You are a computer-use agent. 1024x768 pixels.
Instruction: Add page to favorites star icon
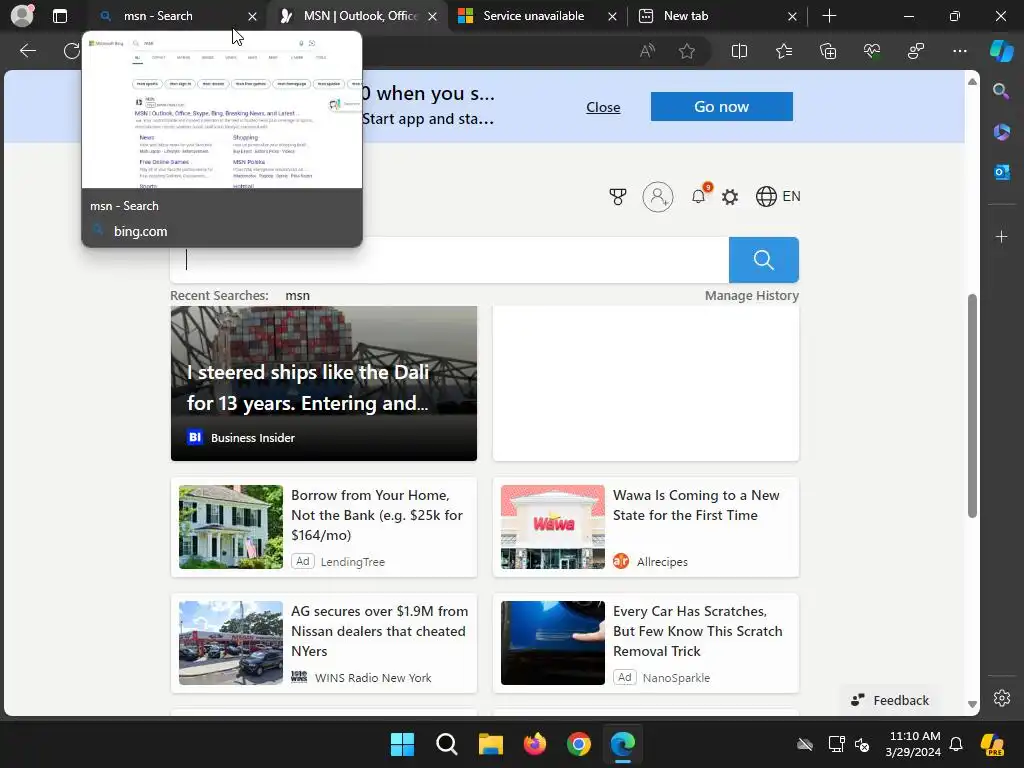686,51
